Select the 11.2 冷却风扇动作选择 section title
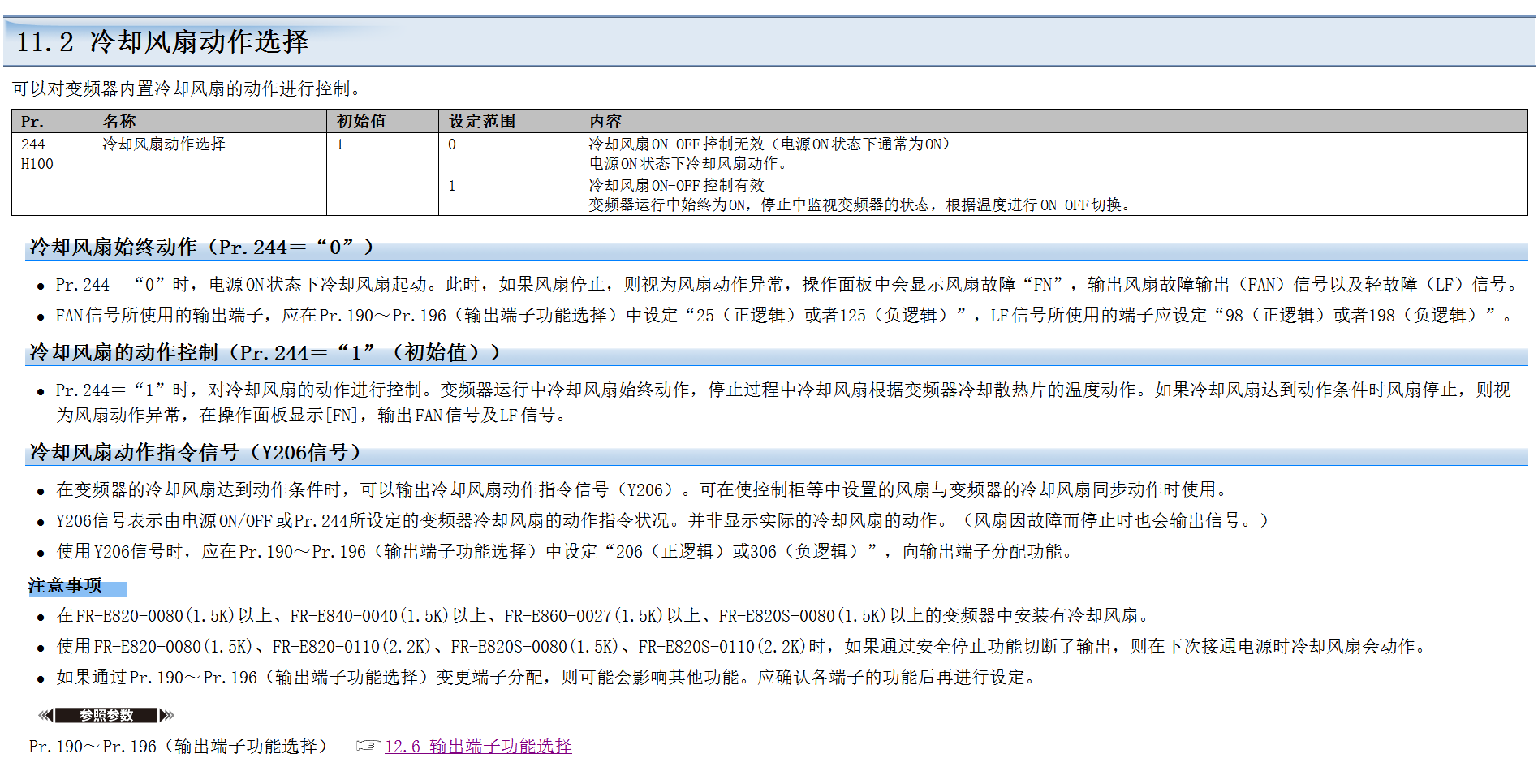This screenshot has height=784, width=1538. coord(162,42)
